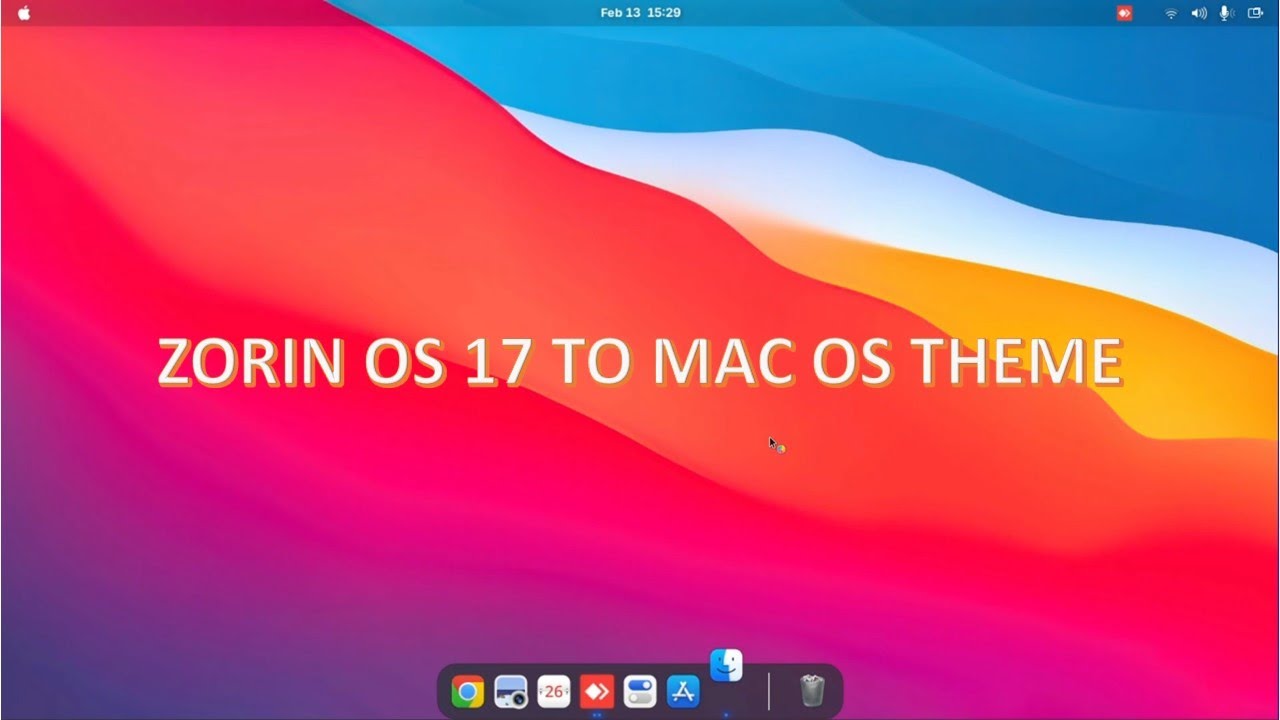Open the Finder face icon

tap(726, 665)
